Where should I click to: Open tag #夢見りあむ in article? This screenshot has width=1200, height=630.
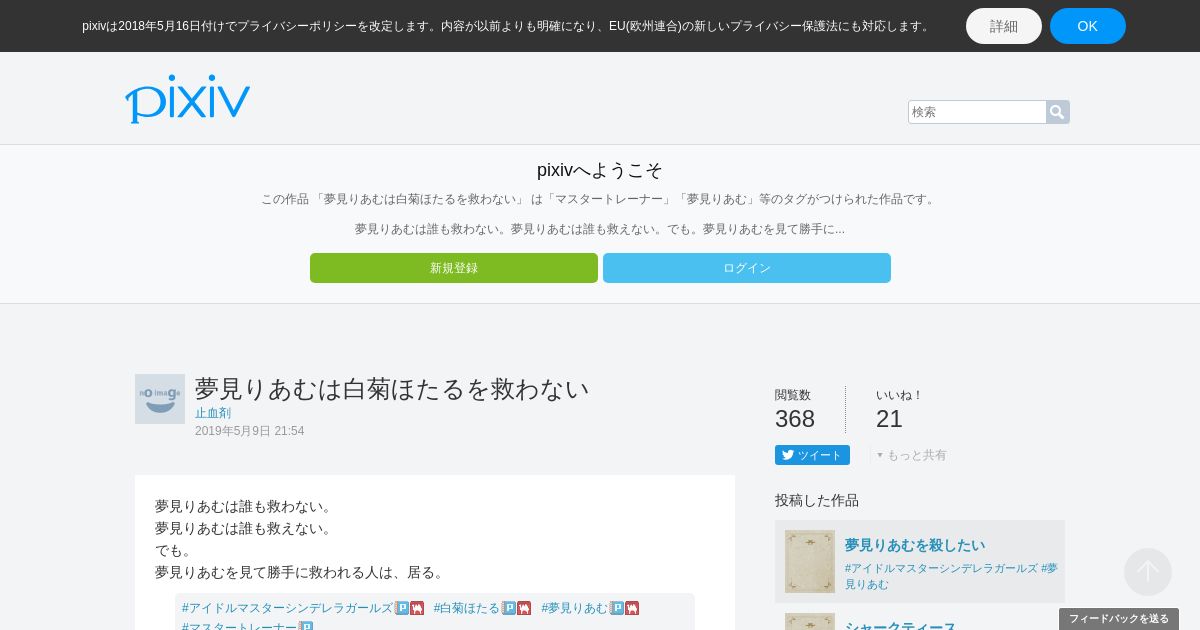pyautogui.click(x=575, y=608)
